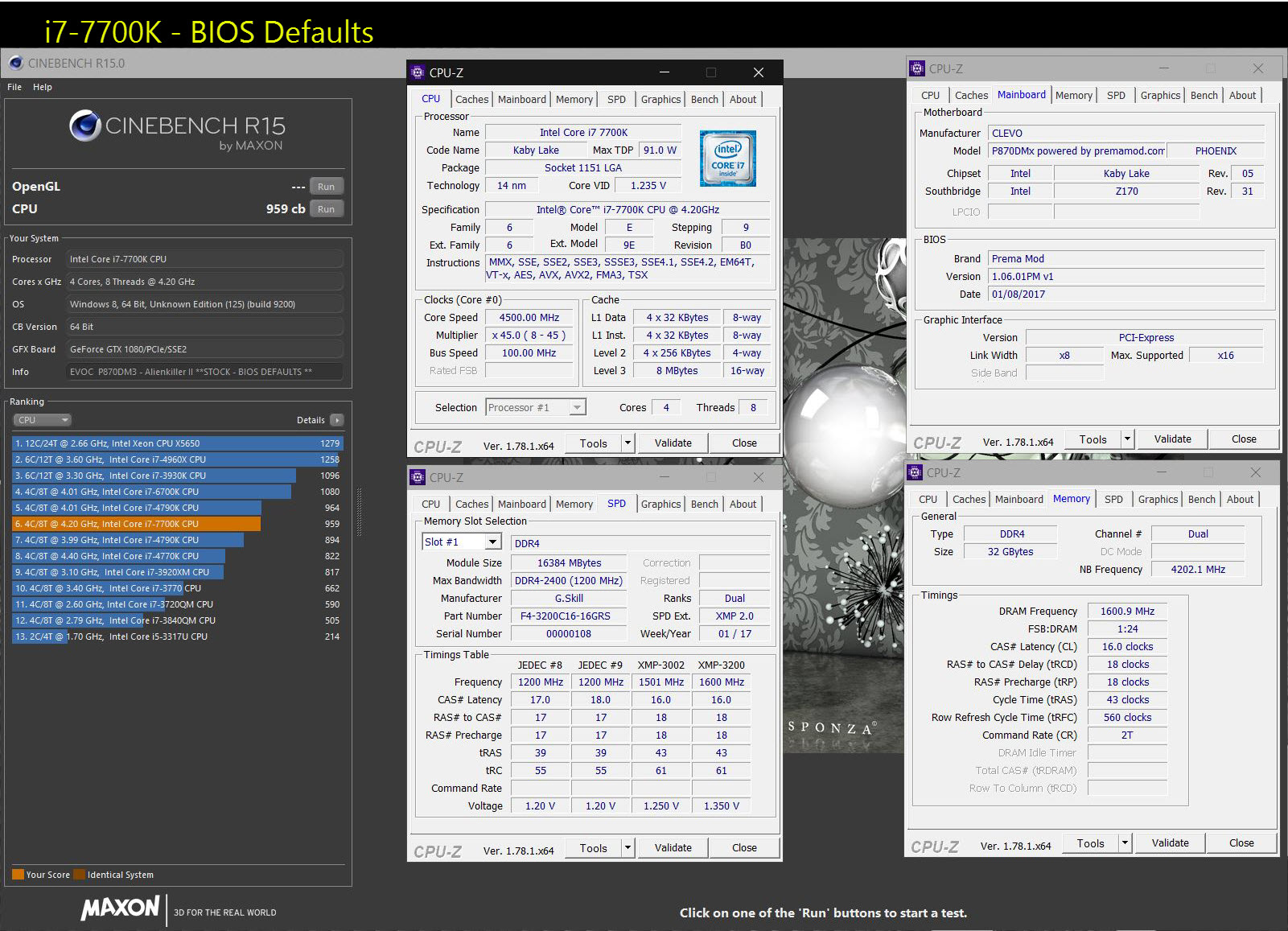Click the Southbridge Z170 field
Viewport: 1288px width, 931px height.
[x=1126, y=192]
